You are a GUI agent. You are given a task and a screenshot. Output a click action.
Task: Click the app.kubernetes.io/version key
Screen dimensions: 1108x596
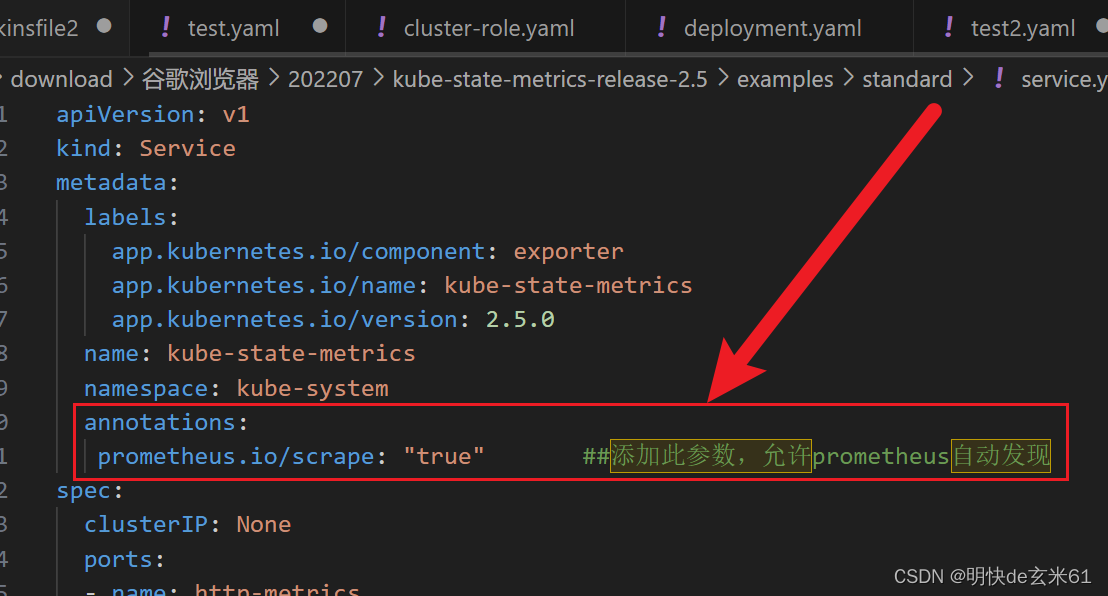(x=284, y=320)
